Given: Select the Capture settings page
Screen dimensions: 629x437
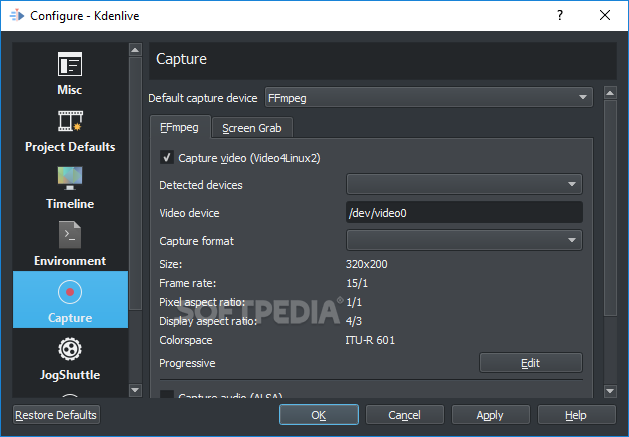Looking at the screenshot, I should point(70,299).
